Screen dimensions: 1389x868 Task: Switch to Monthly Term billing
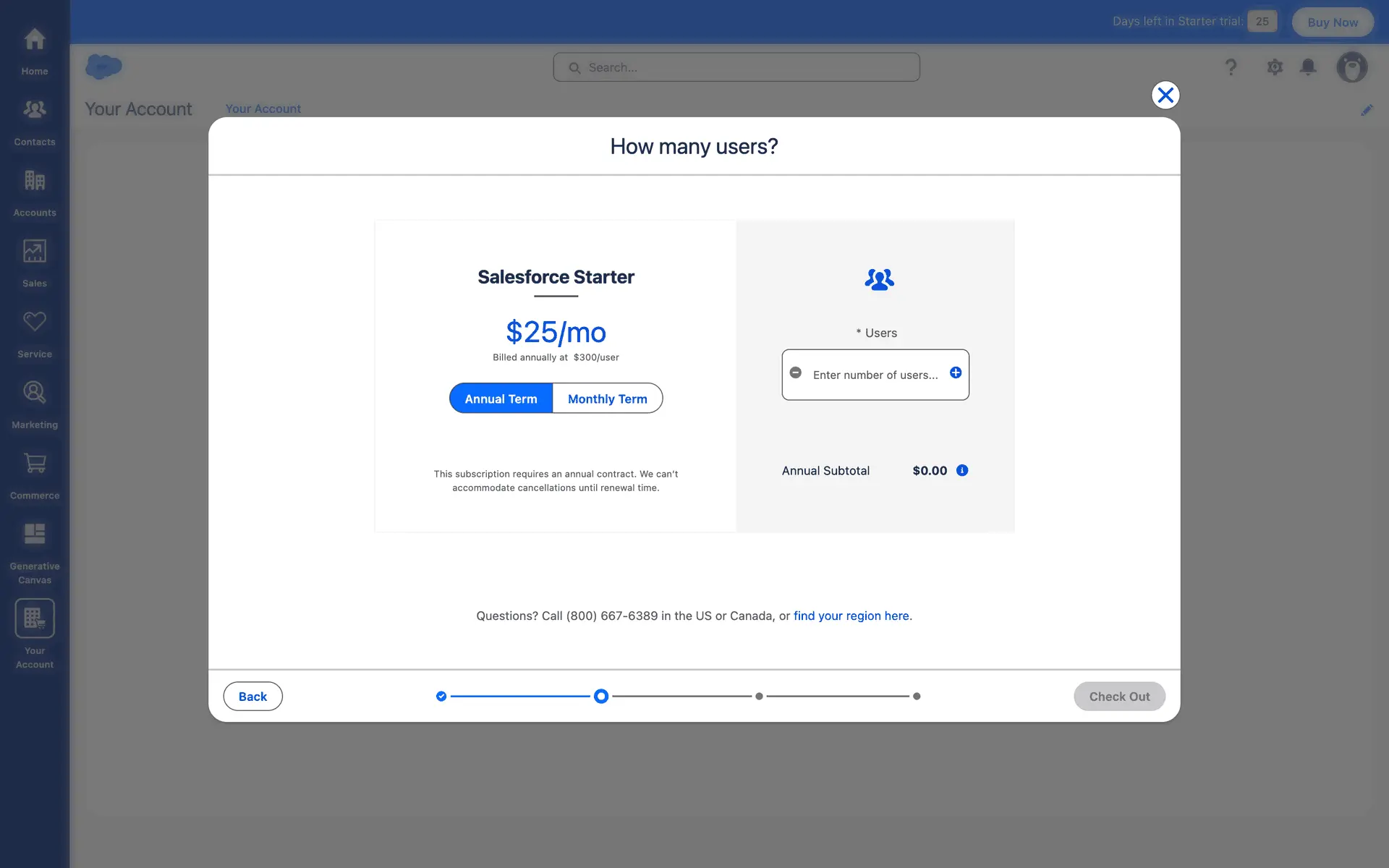click(607, 399)
